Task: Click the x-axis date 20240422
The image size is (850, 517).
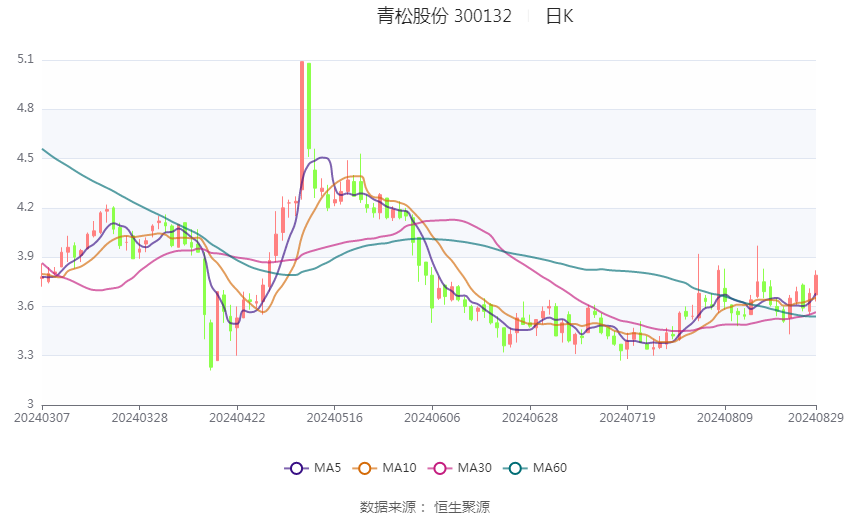Action: [237, 418]
